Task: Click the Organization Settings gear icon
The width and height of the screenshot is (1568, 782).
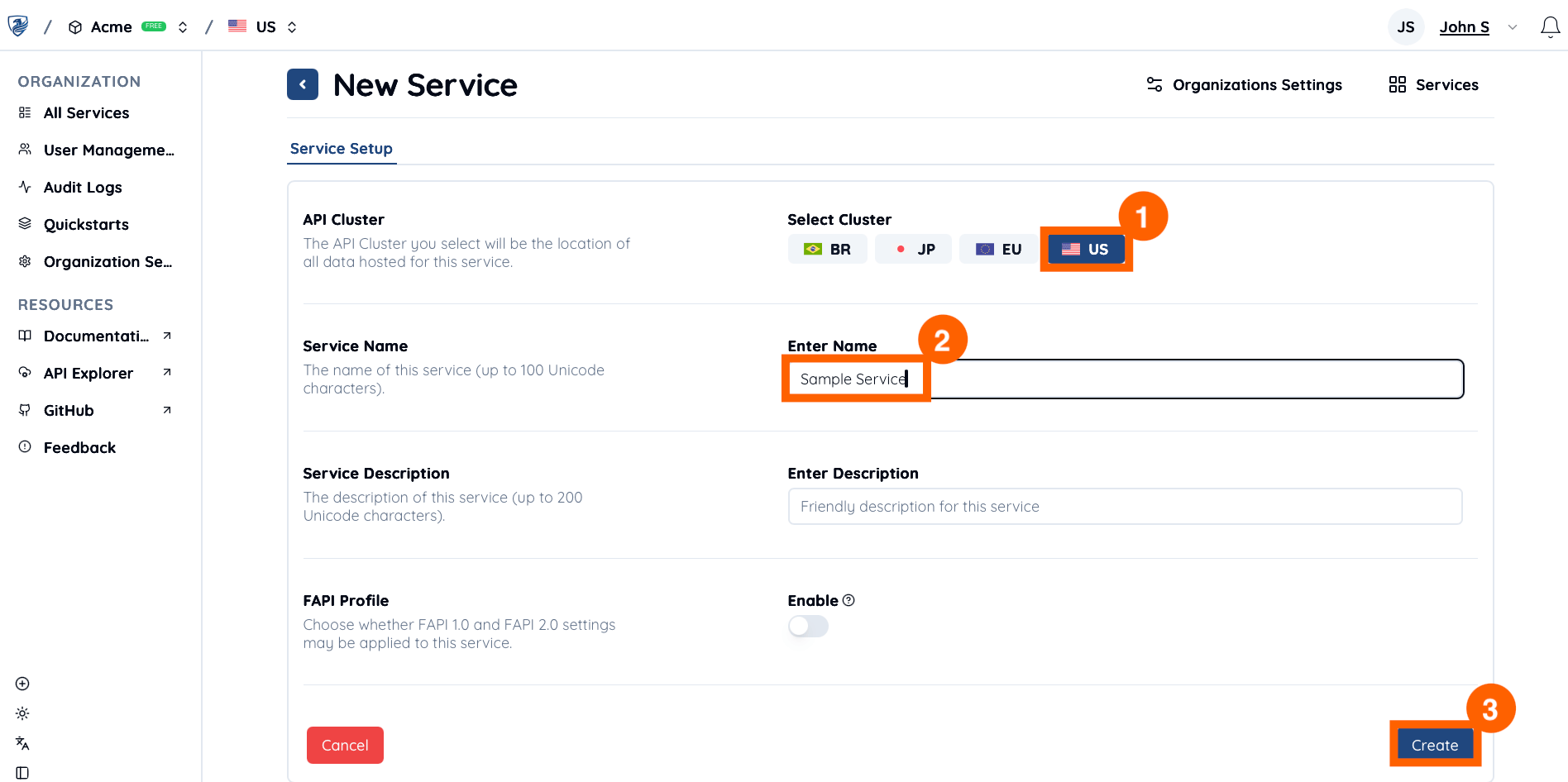Action: point(25,261)
